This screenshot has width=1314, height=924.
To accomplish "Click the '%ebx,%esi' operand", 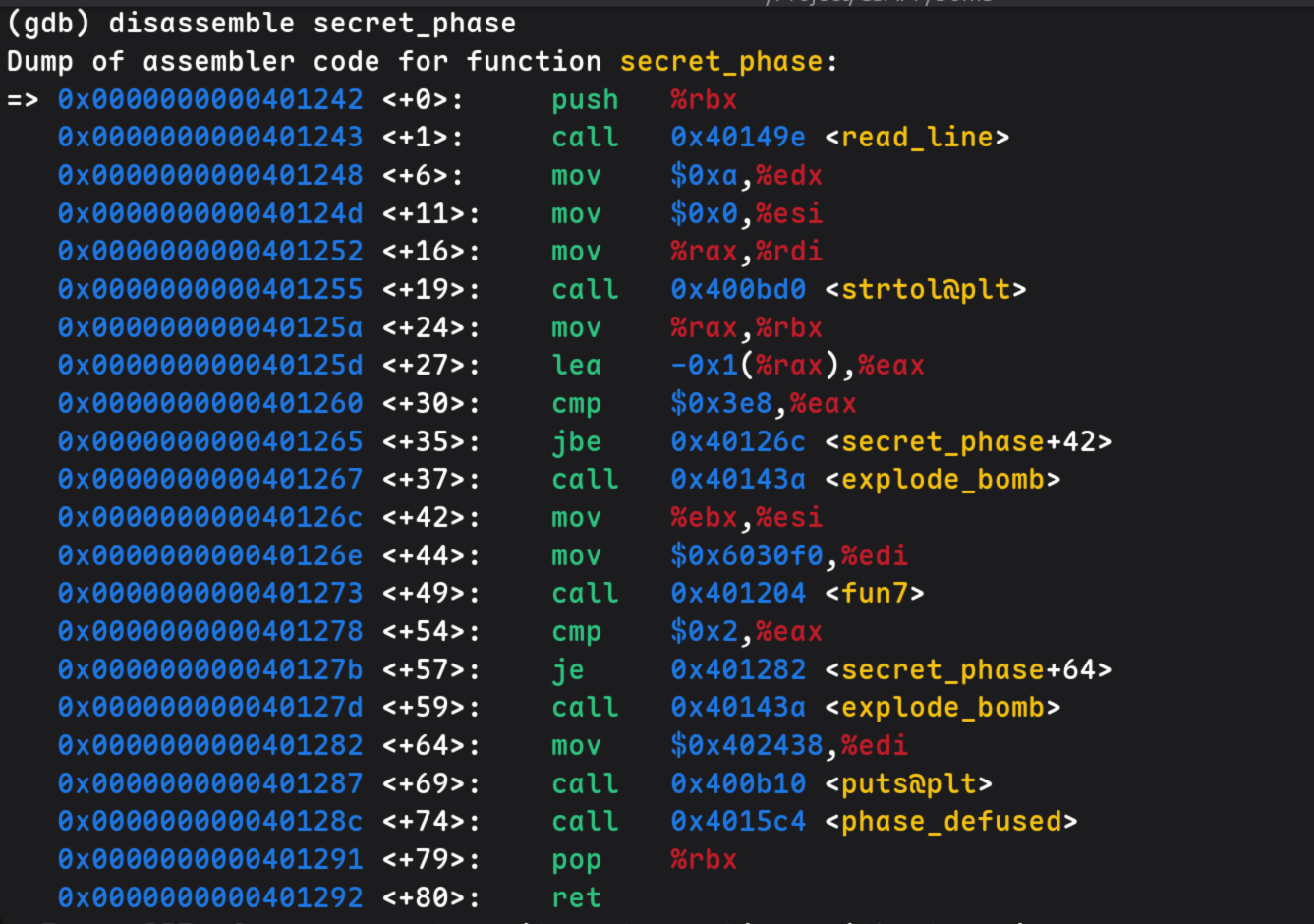I will [x=746, y=517].
